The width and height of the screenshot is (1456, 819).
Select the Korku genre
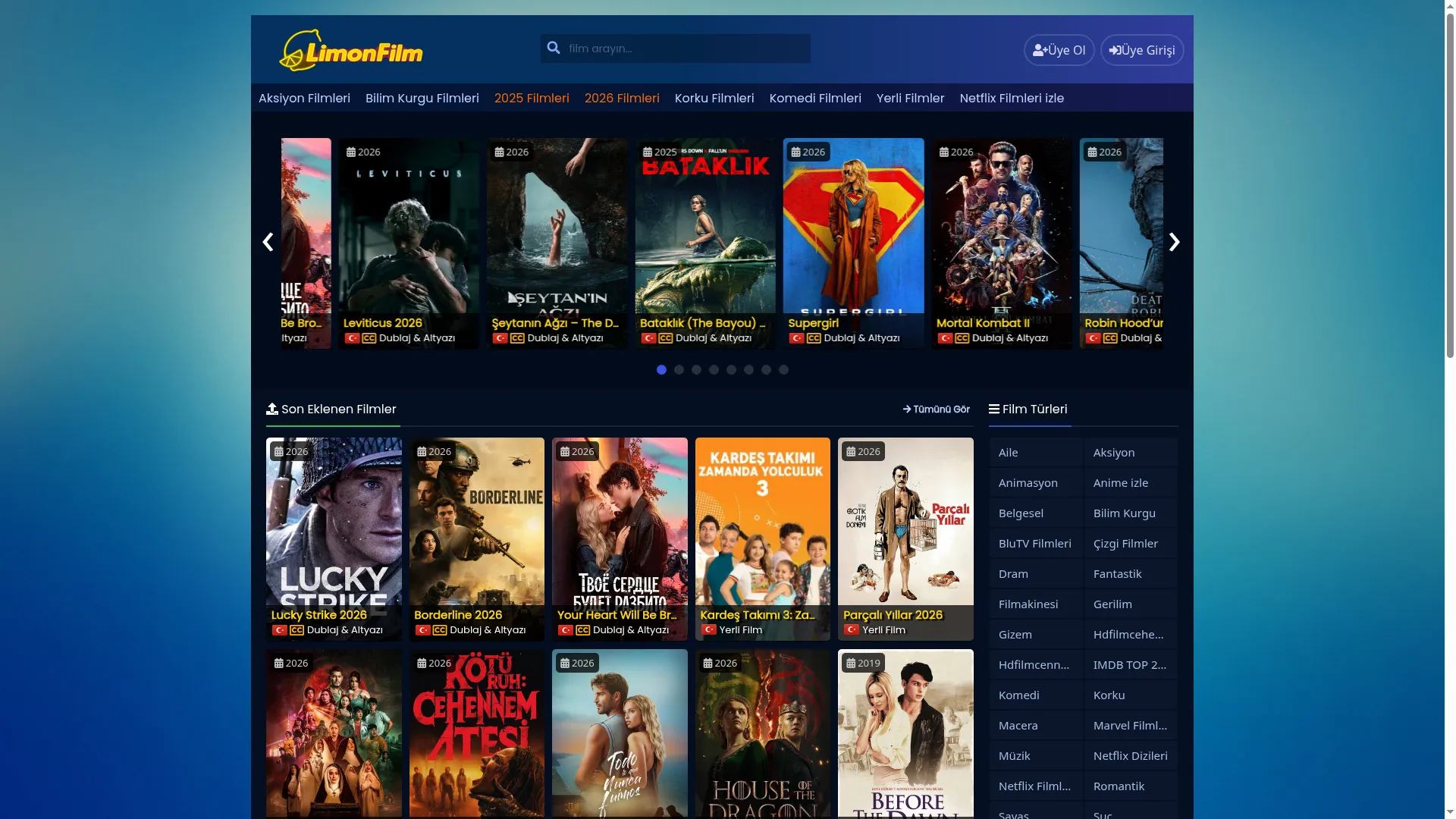click(1131, 695)
